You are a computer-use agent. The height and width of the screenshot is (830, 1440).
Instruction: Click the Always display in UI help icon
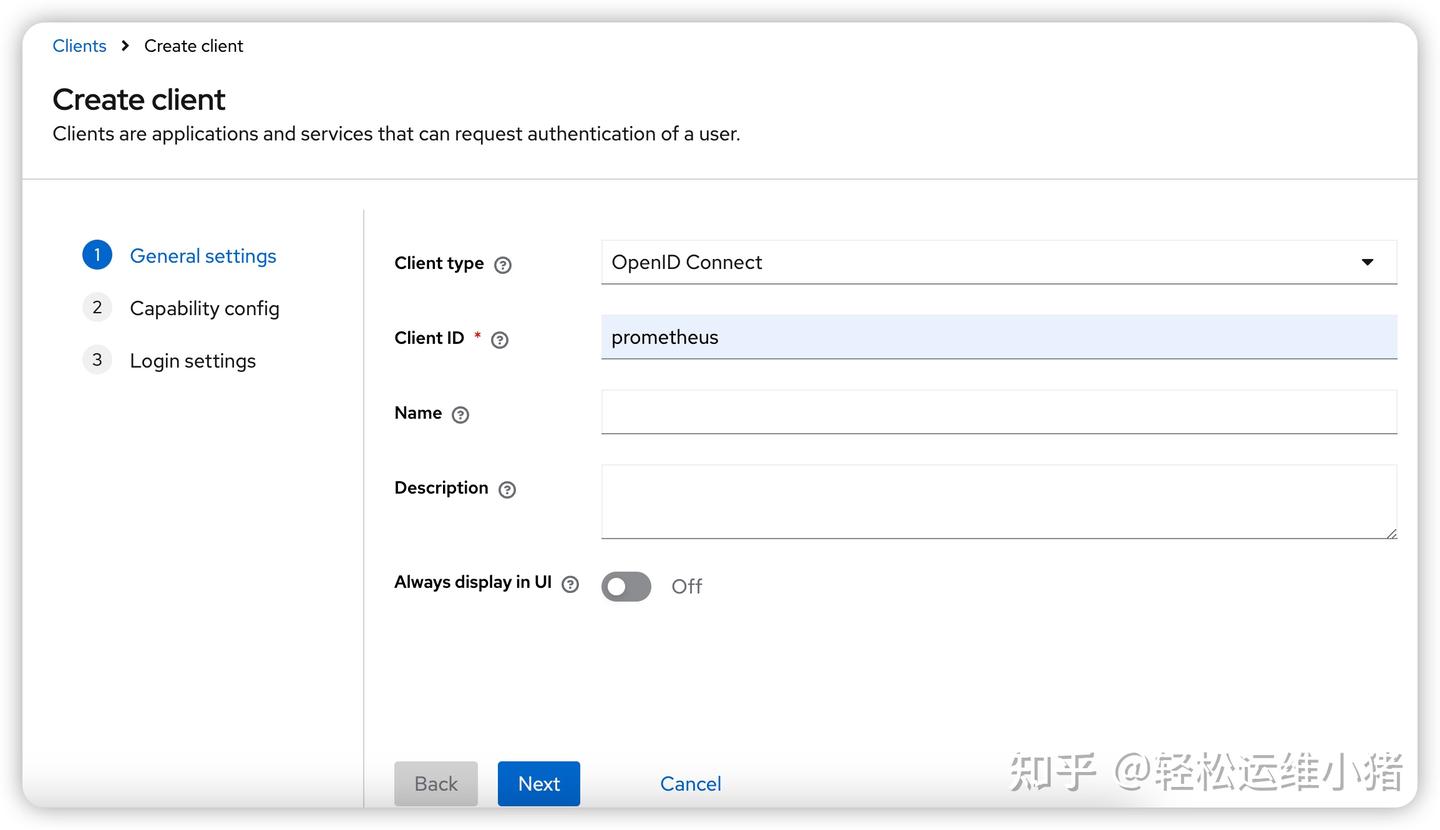pos(569,583)
